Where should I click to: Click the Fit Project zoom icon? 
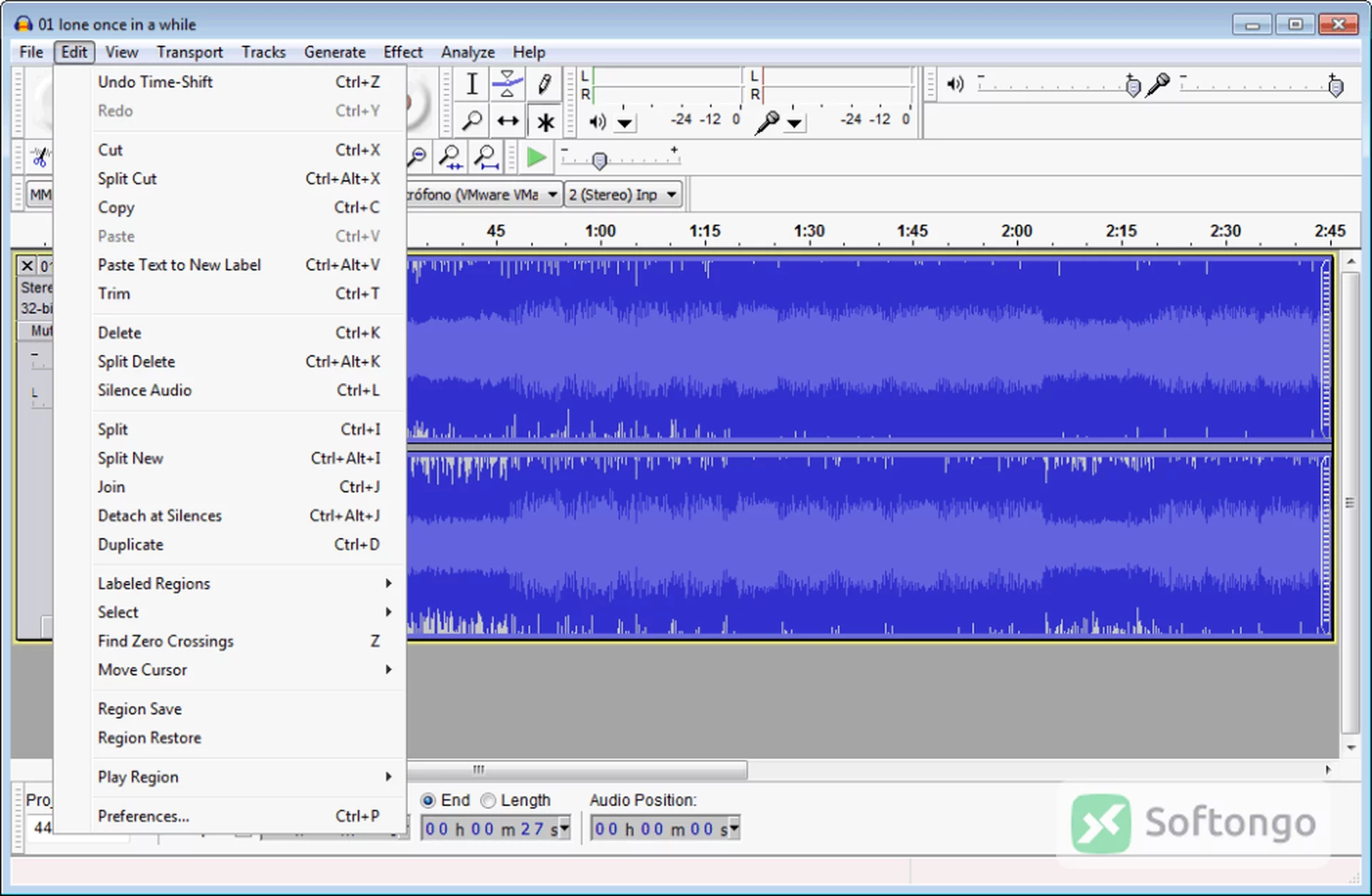[x=486, y=157]
